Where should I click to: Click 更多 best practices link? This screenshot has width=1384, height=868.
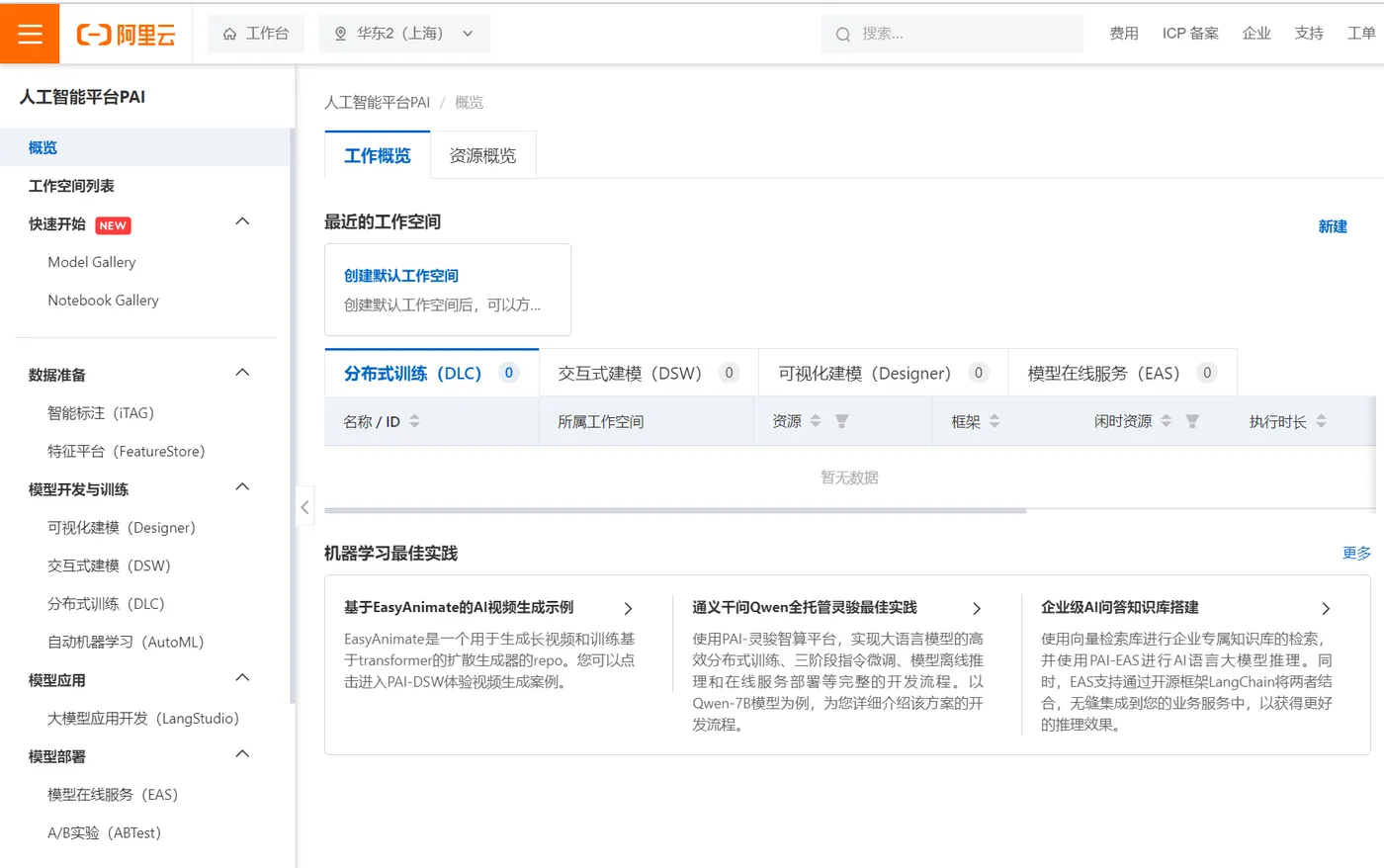(1356, 553)
